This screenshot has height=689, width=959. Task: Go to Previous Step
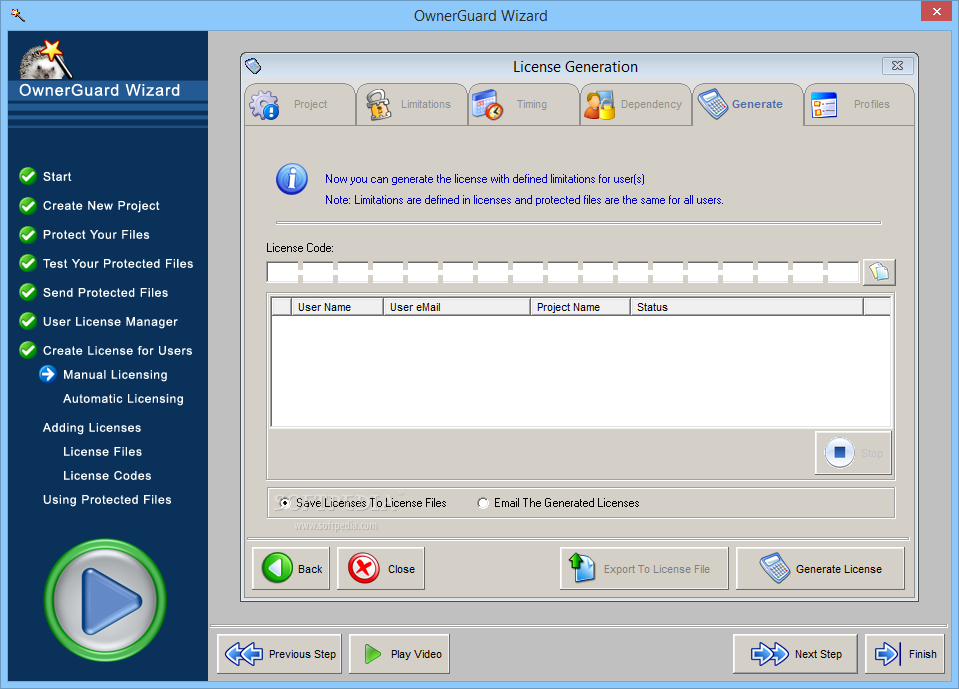(280, 654)
